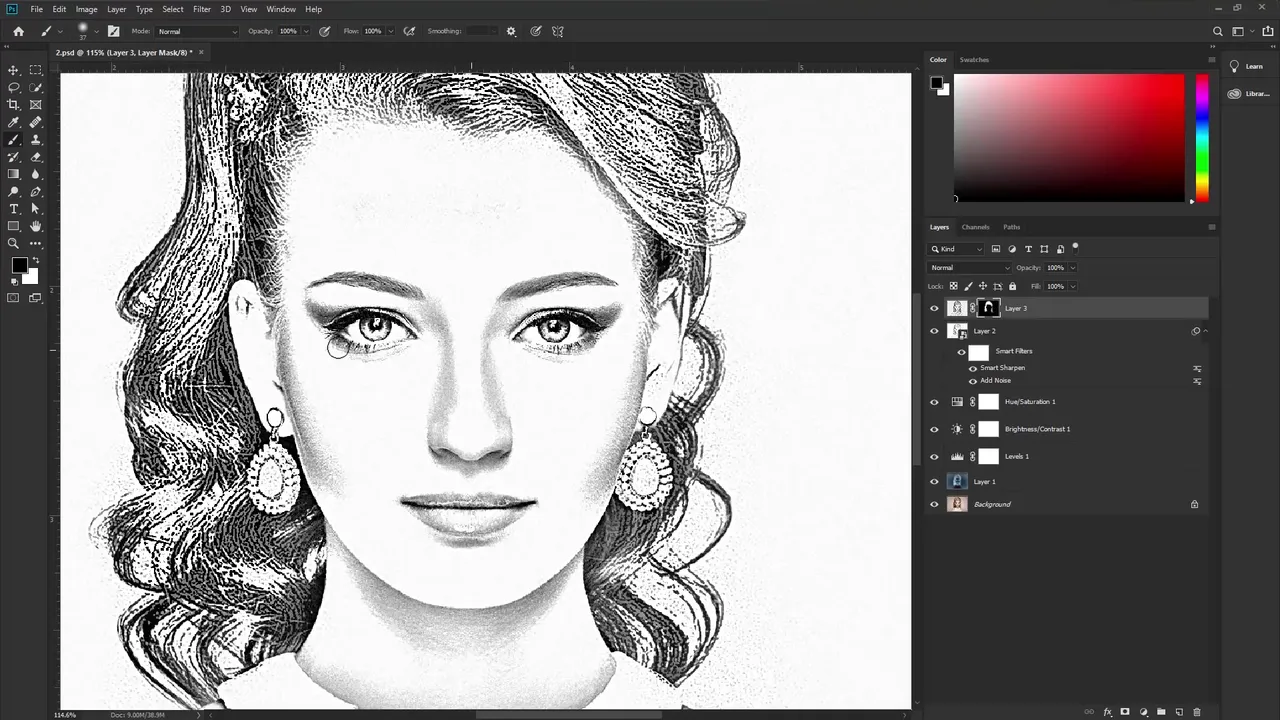The width and height of the screenshot is (1280, 720).
Task: Select the Hand tool
Action: (x=36, y=226)
